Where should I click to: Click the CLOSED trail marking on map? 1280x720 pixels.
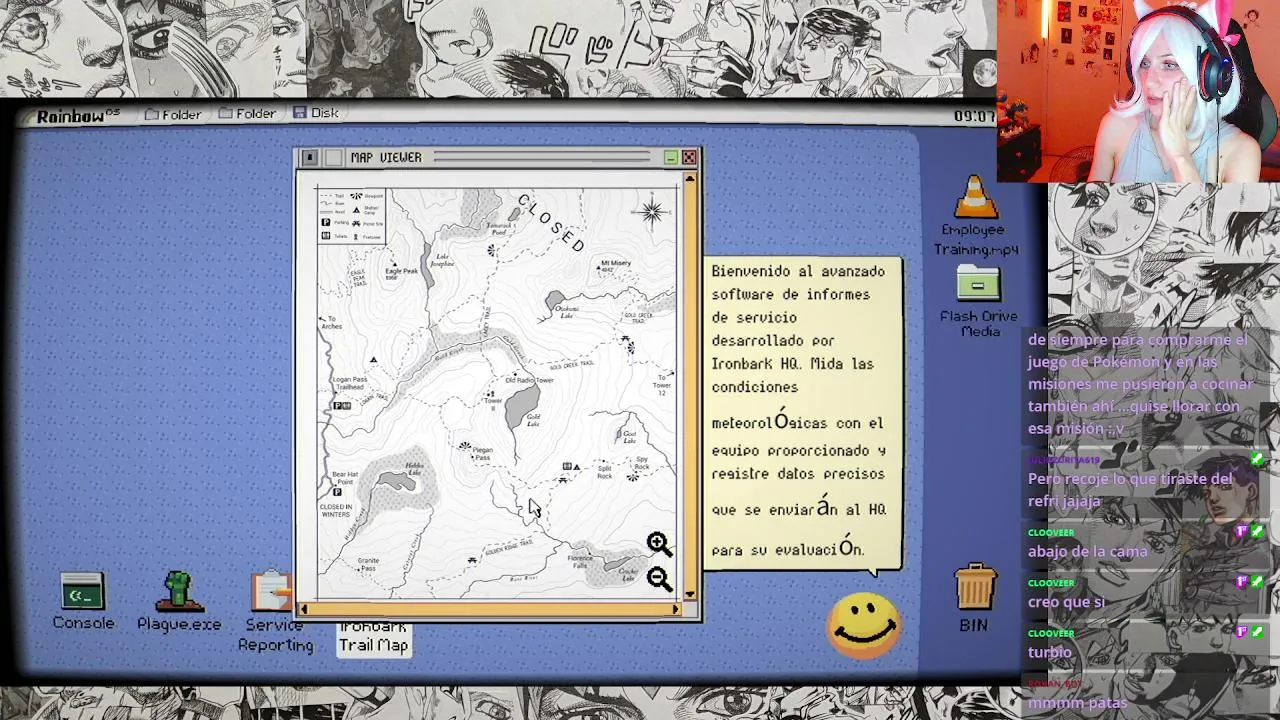[551, 223]
